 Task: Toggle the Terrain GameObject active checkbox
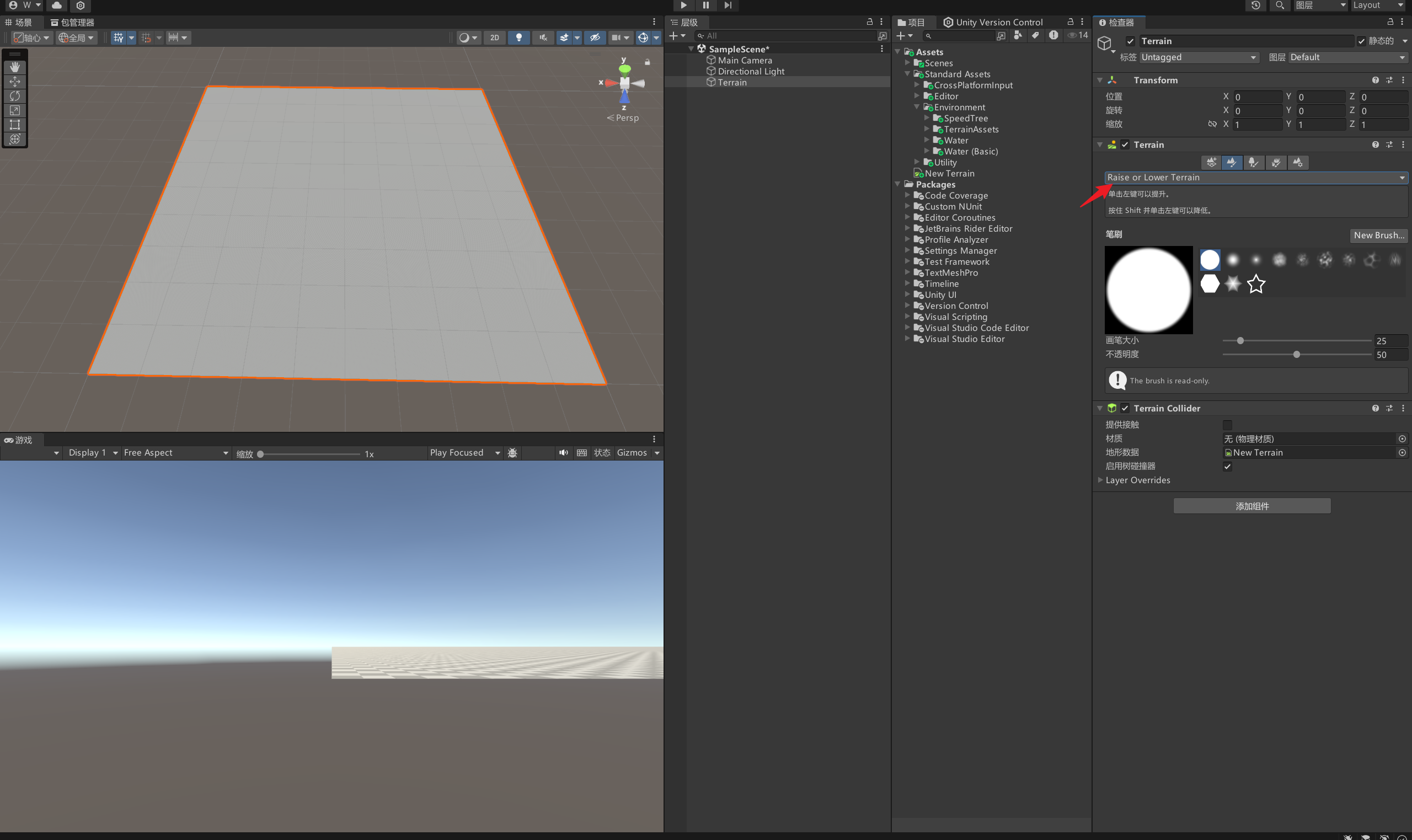[x=1130, y=41]
